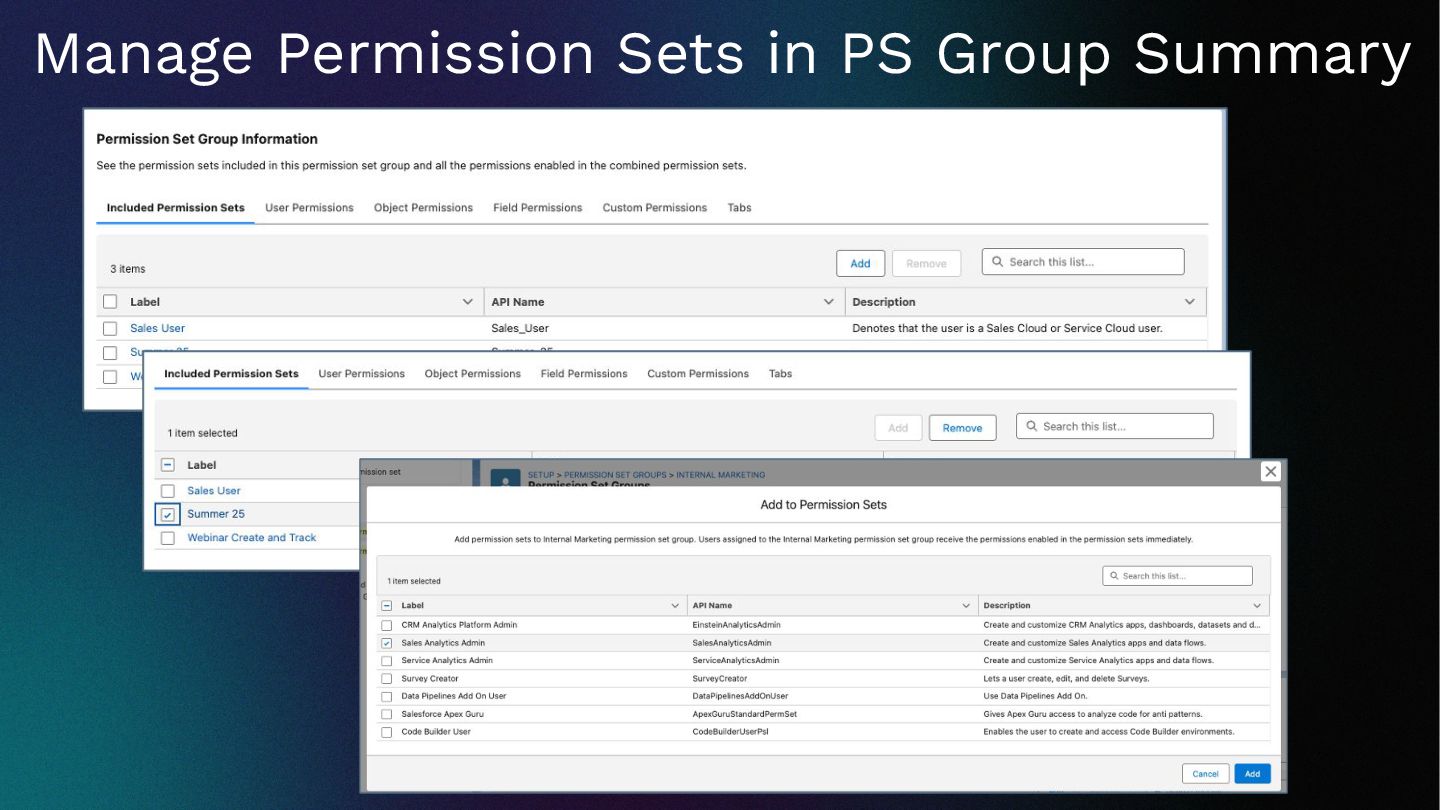Click the Sales_User API name cell
1440x810 pixels.
(520, 328)
